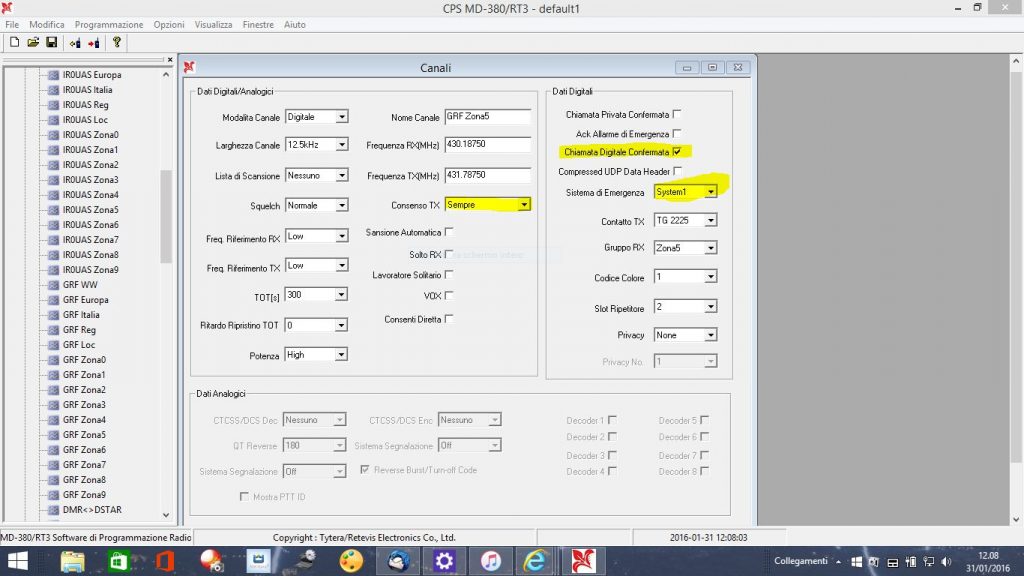Open Sistema di Emergenza dropdown
This screenshot has width=1024, height=576.
click(711, 191)
